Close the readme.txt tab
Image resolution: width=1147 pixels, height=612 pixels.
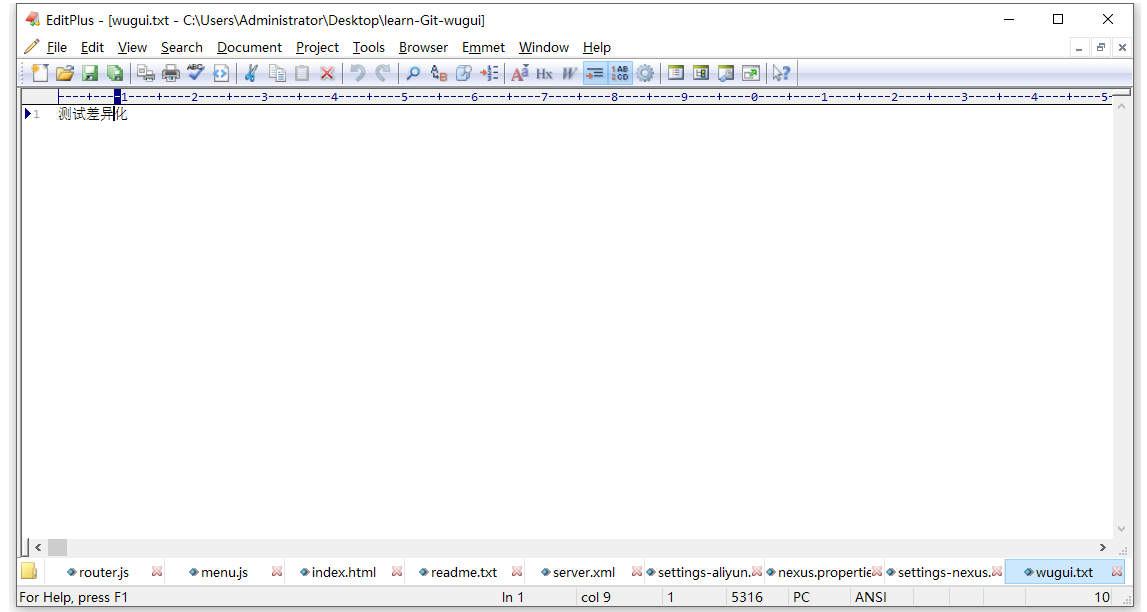pyautogui.click(x=516, y=572)
